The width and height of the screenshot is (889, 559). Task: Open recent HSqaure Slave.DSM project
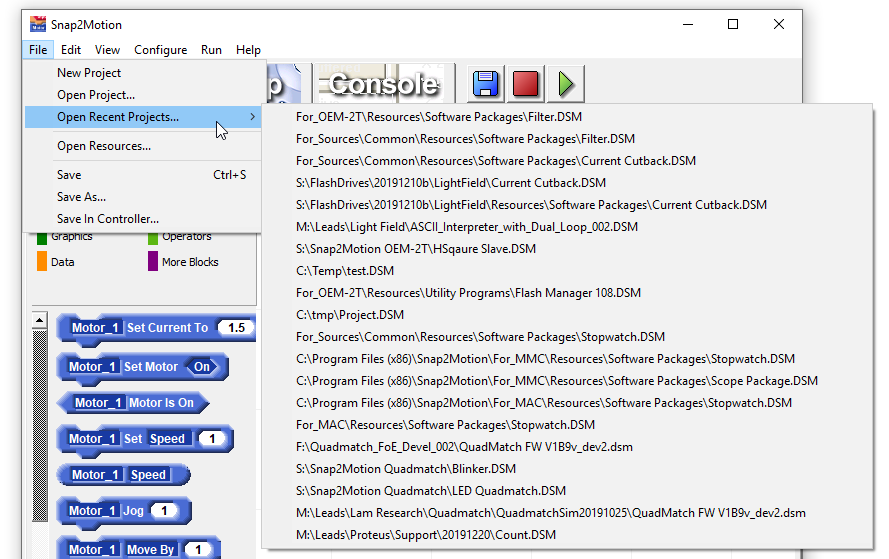[x=567, y=249]
